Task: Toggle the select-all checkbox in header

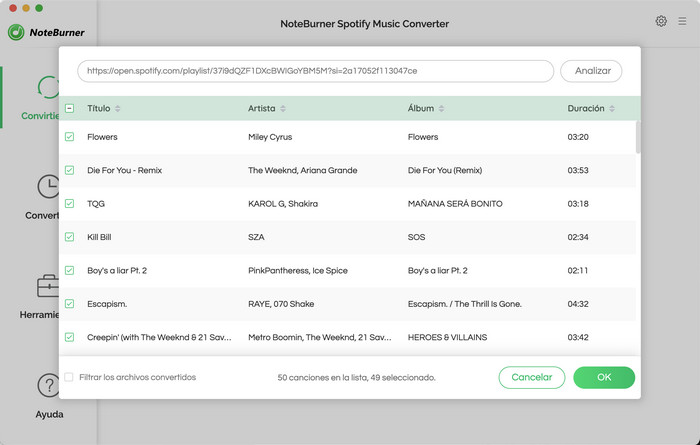Action: point(70,108)
